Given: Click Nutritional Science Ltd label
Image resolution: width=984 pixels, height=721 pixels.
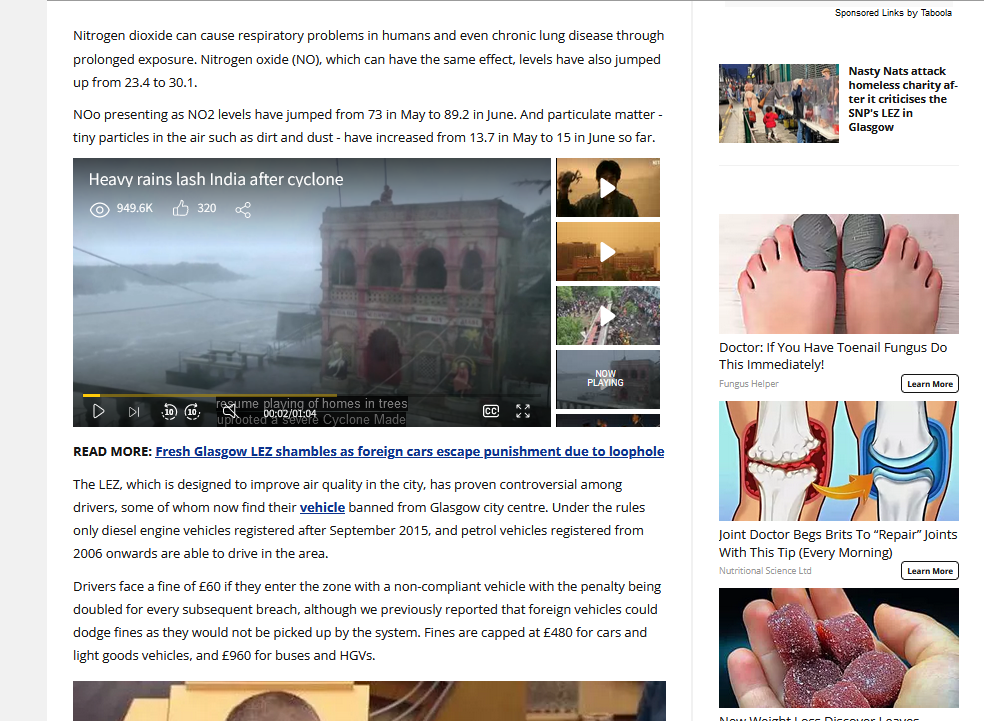Looking at the screenshot, I should 765,570.
